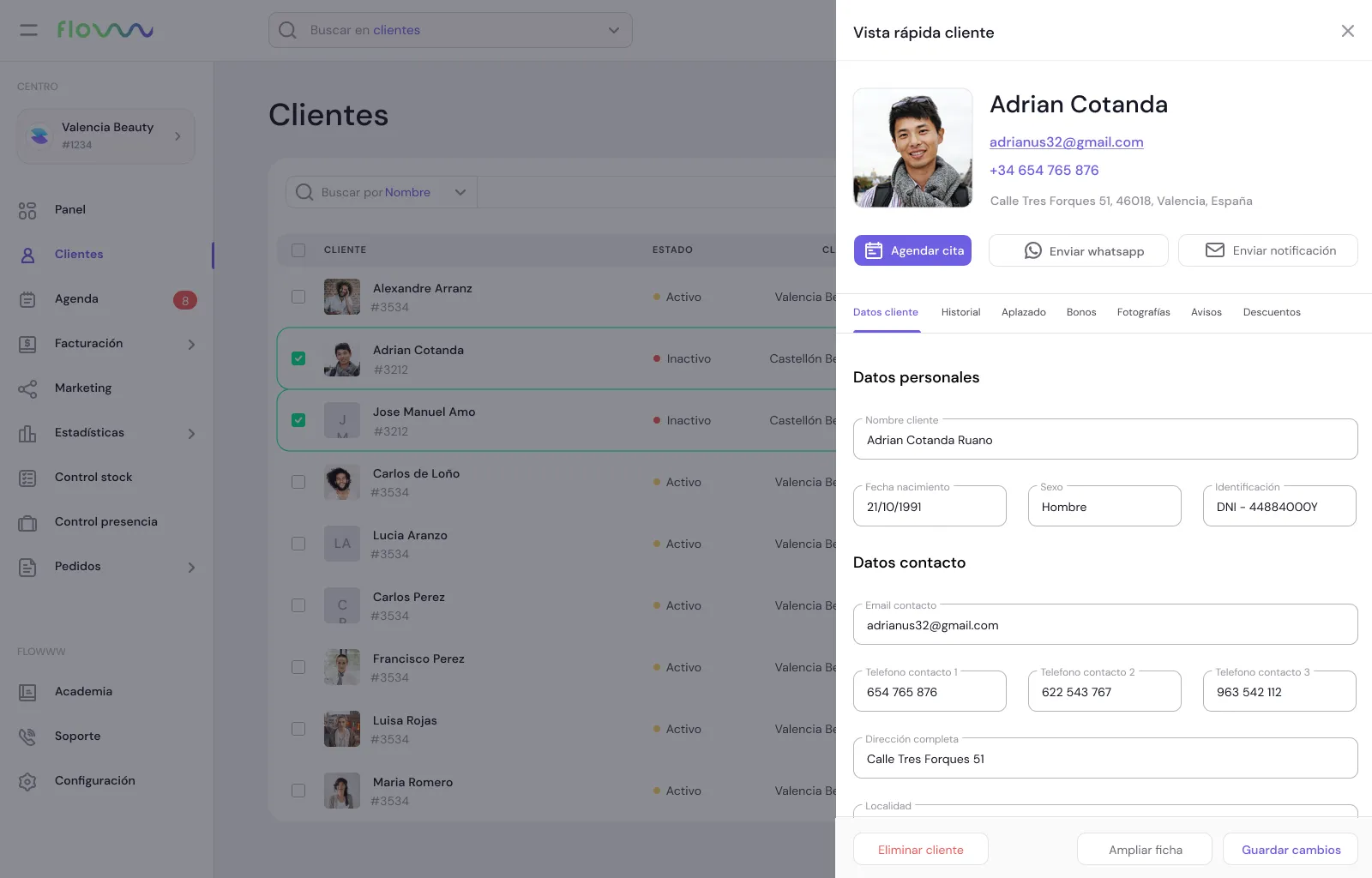The height and width of the screenshot is (878, 1372).
Task: Click the Academia icon in sidebar
Action: click(x=27, y=692)
